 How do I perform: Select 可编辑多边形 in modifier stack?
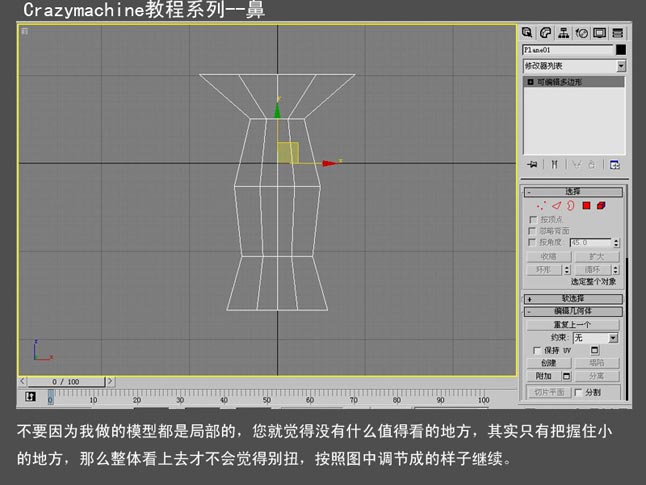point(574,82)
